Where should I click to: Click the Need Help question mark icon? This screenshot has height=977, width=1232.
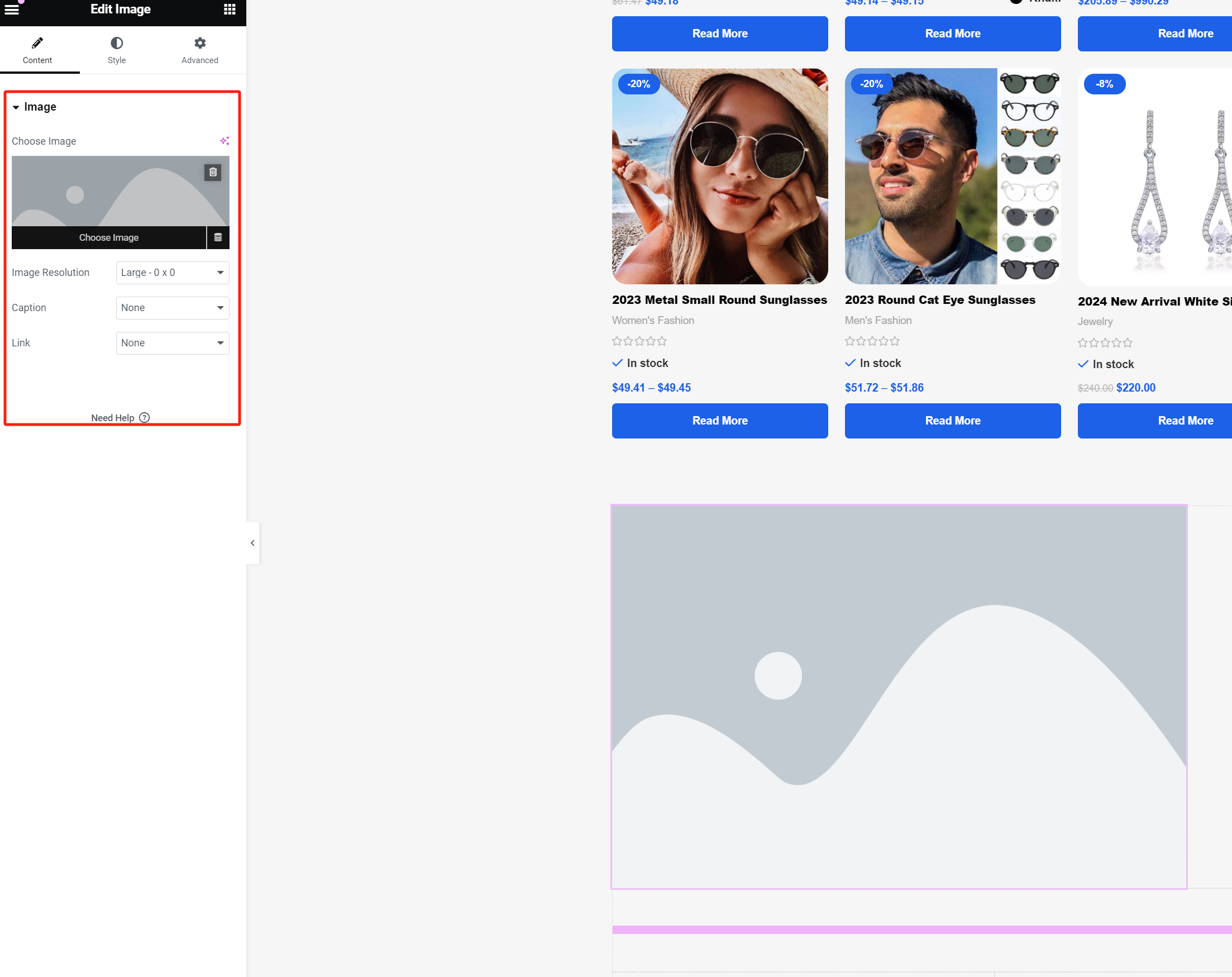click(145, 417)
